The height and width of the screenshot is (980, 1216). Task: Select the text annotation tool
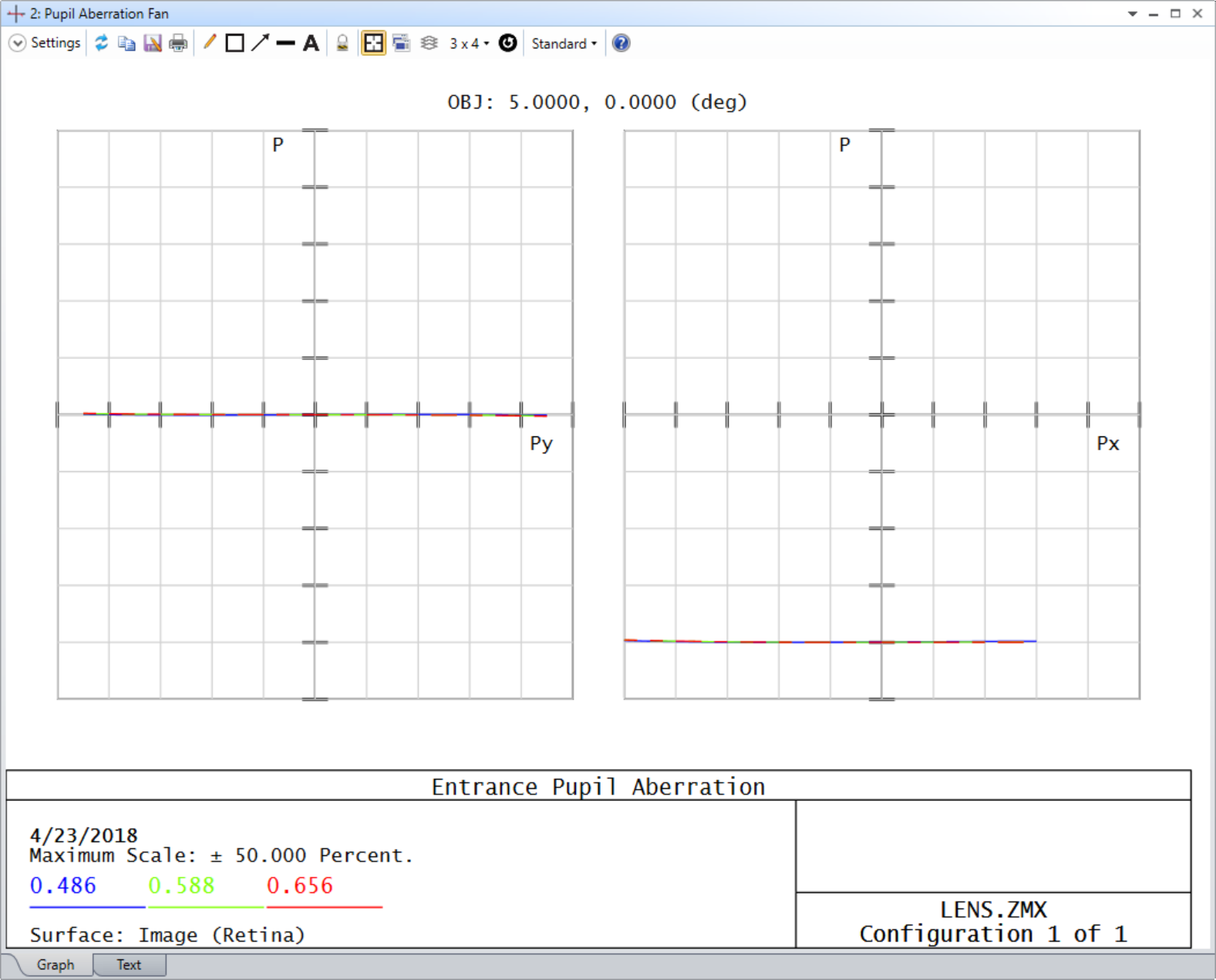311,43
